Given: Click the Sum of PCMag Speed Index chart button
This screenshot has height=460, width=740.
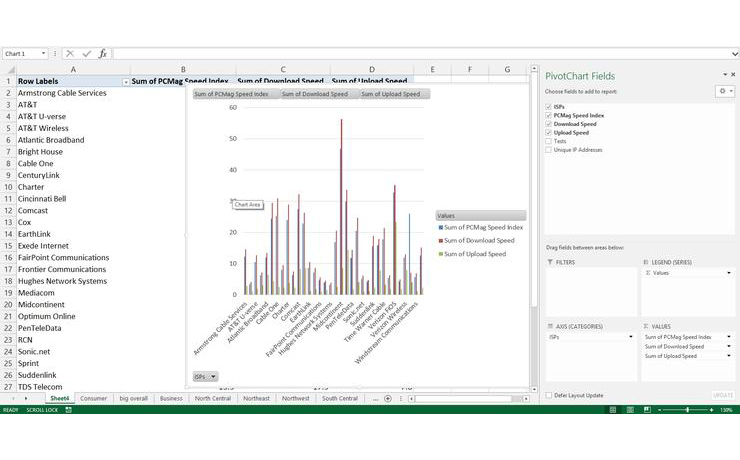Looking at the screenshot, I should tap(232, 94).
